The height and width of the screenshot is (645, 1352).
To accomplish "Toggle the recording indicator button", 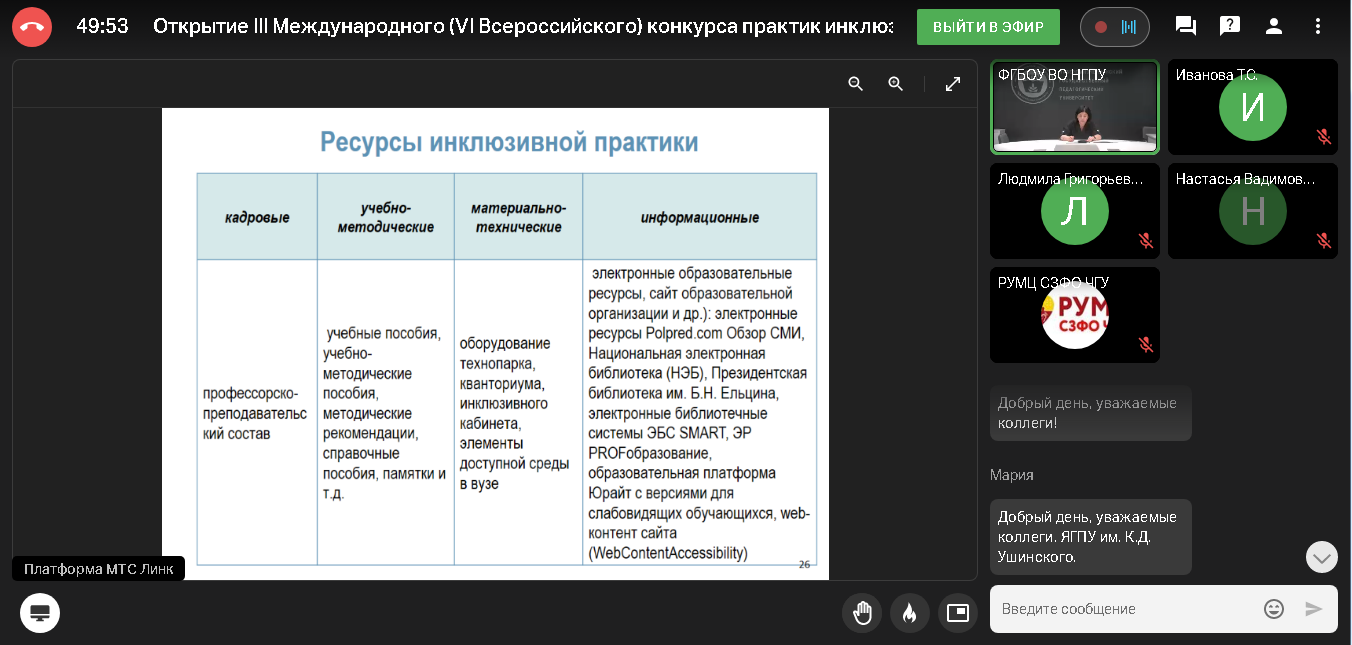I will (x=1114, y=27).
